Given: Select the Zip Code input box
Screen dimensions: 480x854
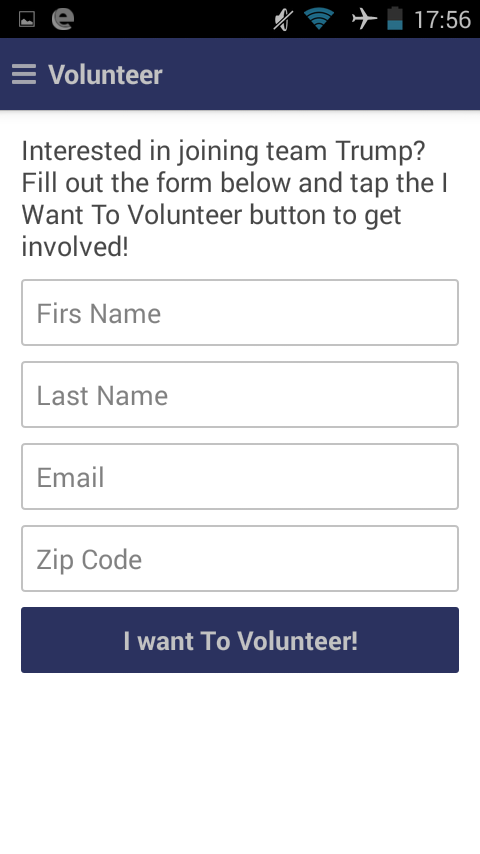Looking at the screenshot, I should 240,558.
